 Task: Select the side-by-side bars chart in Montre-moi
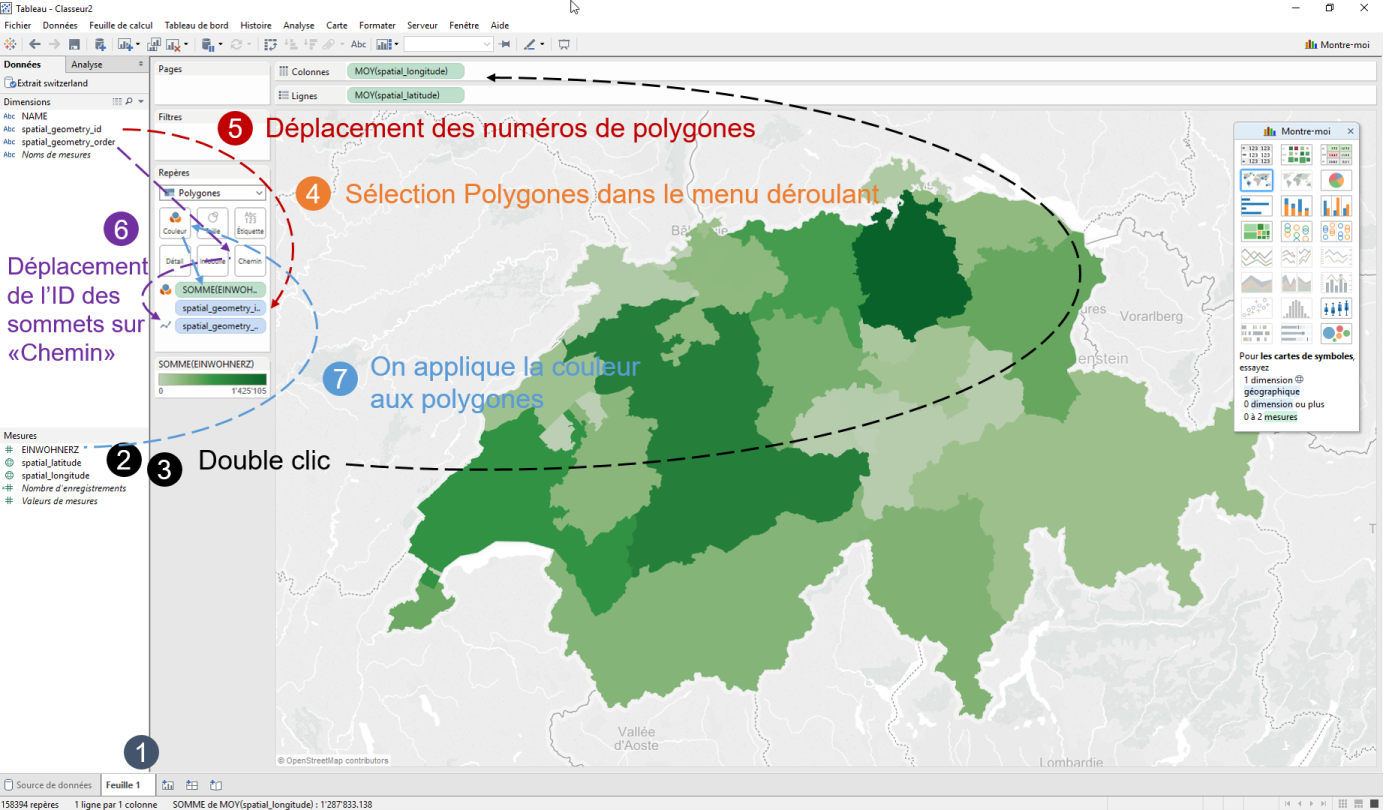pyautogui.click(x=1336, y=206)
